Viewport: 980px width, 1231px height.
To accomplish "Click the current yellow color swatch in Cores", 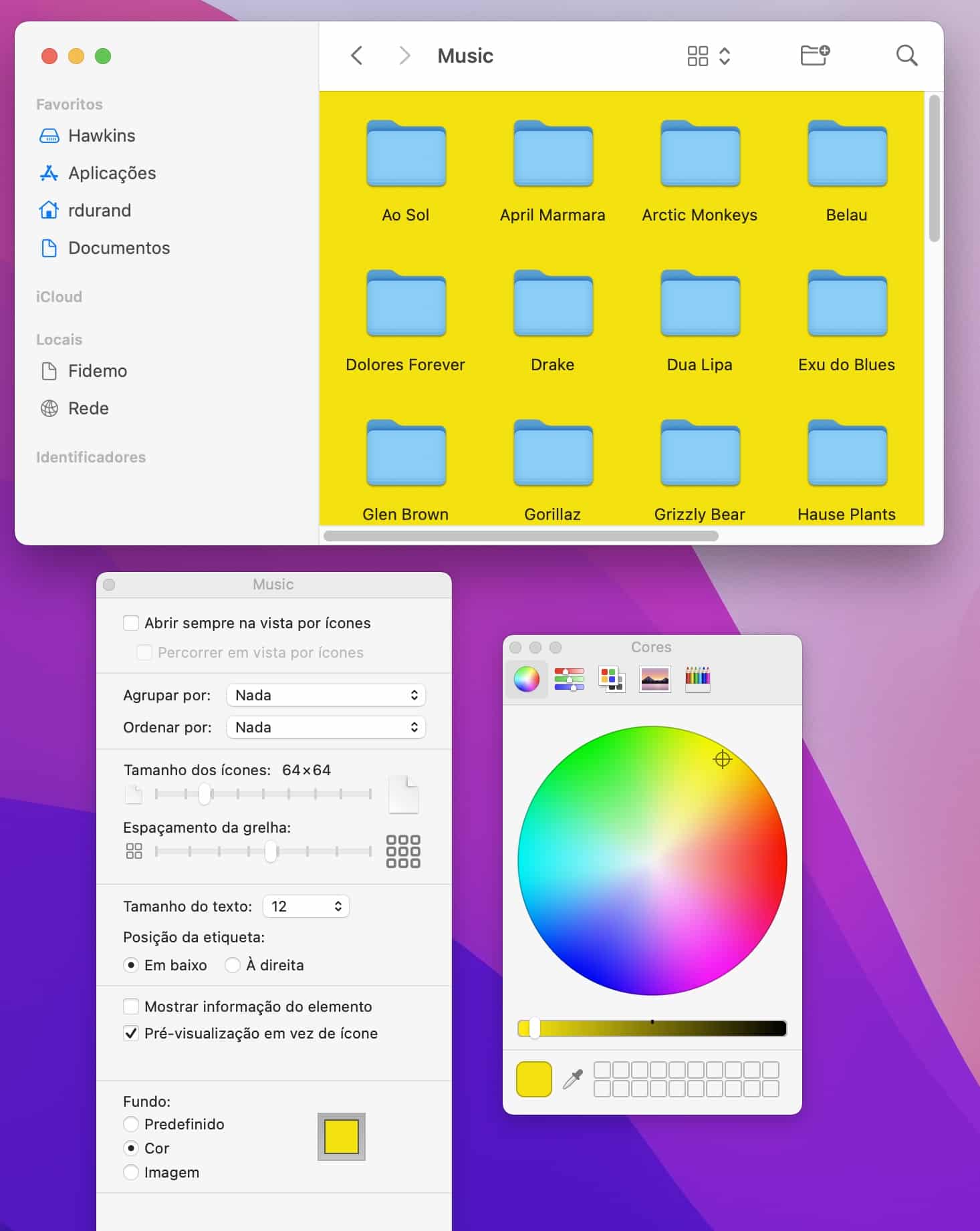I will click(533, 1079).
